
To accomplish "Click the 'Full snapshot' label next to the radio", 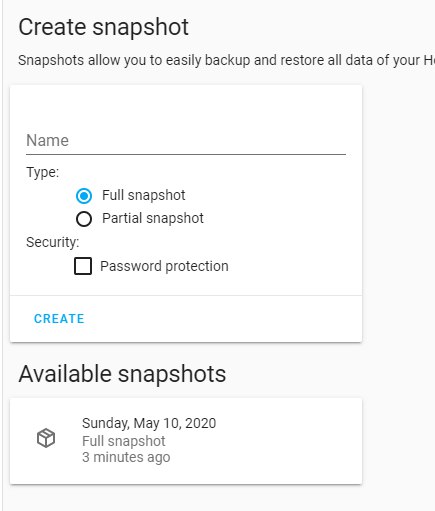I will click(x=143, y=195).
